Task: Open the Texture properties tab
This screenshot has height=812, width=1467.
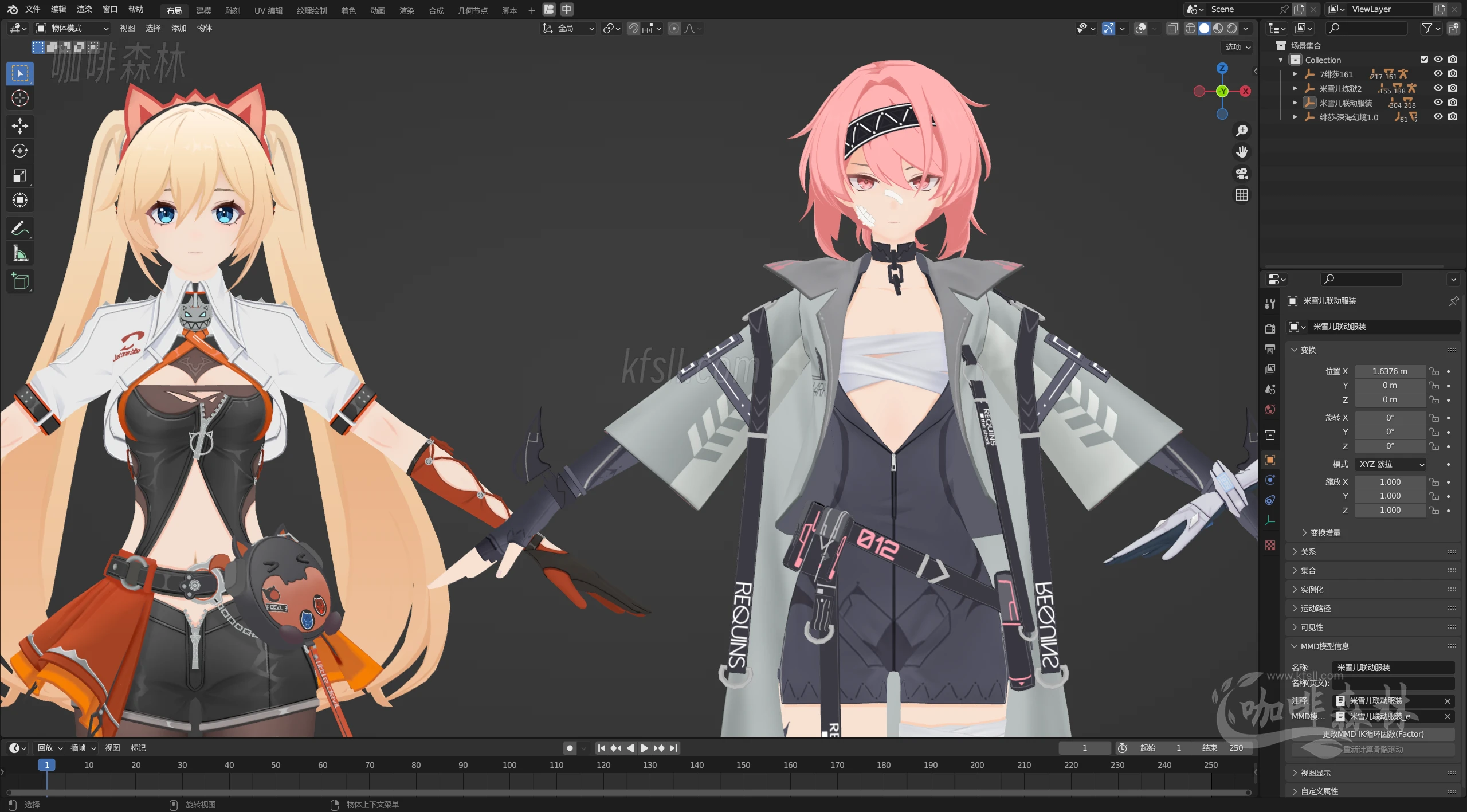Action: click(1270, 545)
